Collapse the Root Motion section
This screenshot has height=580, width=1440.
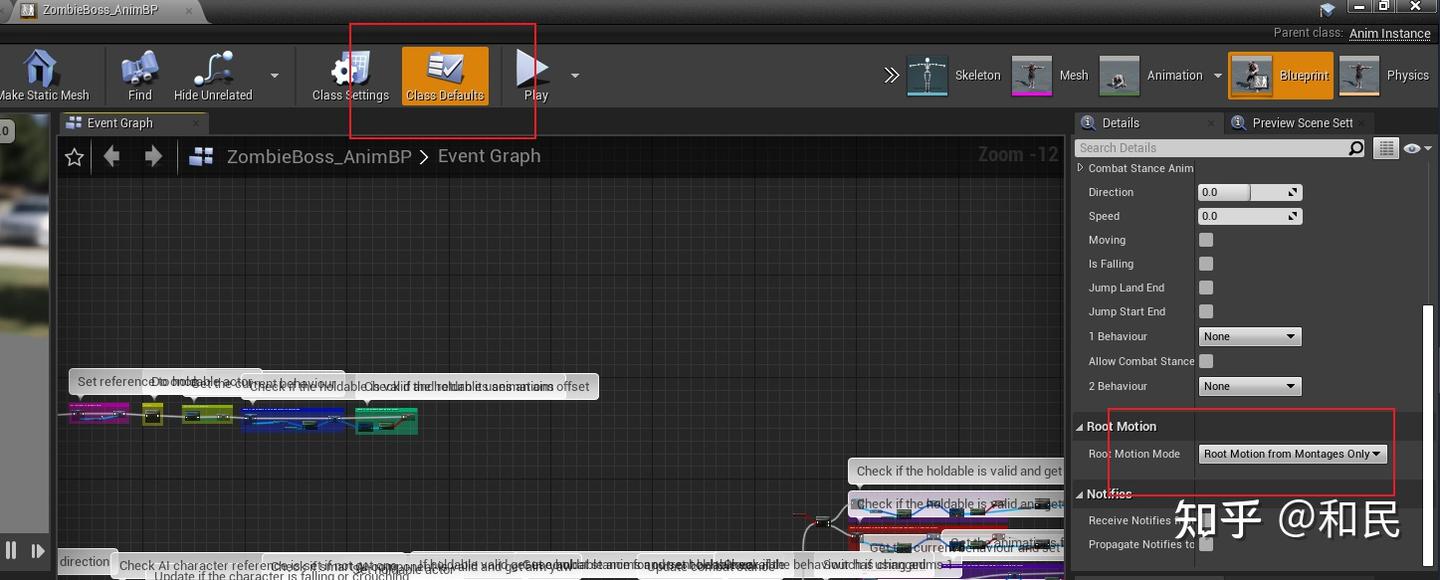pyautogui.click(x=1081, y=426)
